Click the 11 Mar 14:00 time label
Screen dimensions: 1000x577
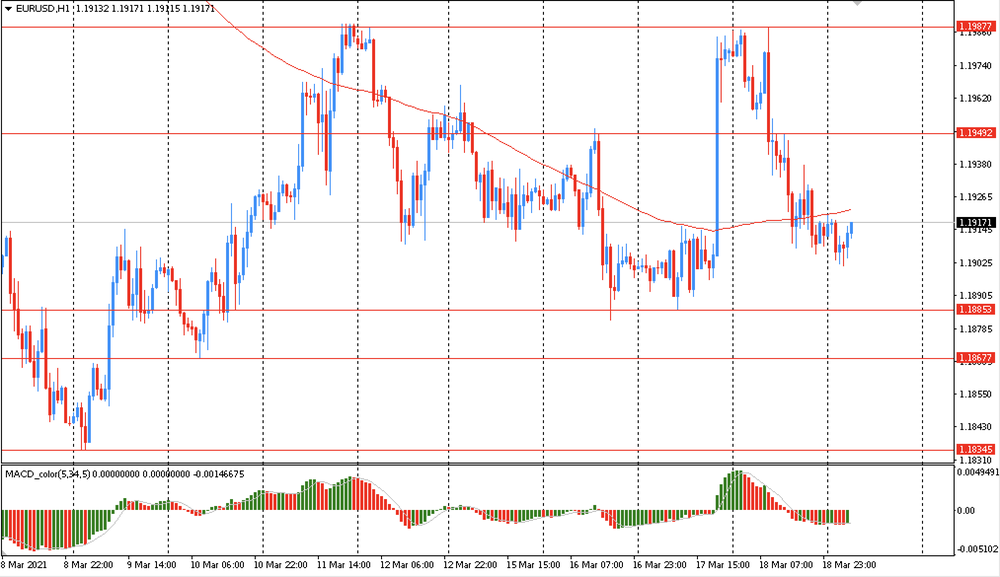click(343, 565)
